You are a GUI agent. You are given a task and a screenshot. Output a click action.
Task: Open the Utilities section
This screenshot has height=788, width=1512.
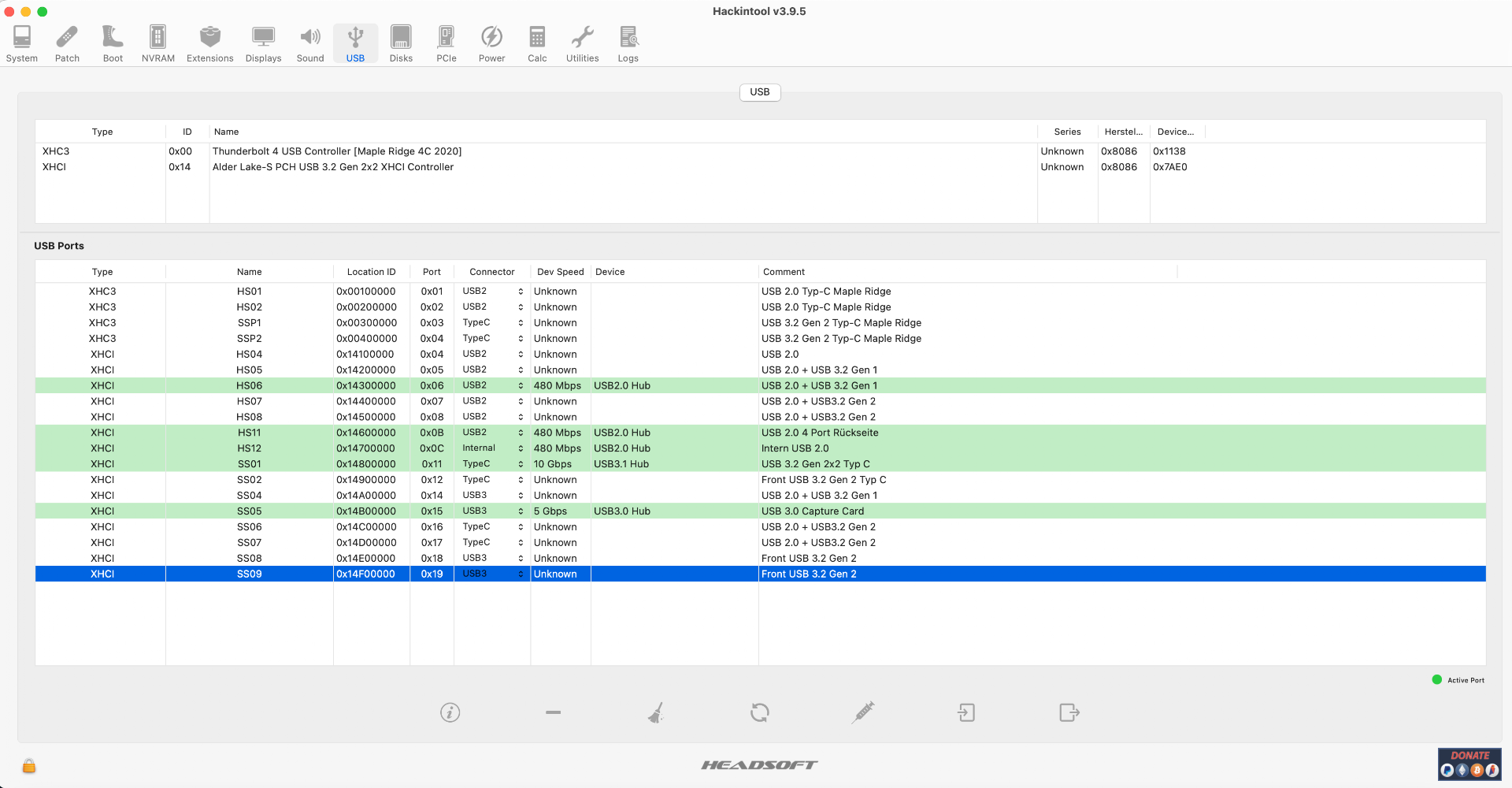click(x=583, y=43)
